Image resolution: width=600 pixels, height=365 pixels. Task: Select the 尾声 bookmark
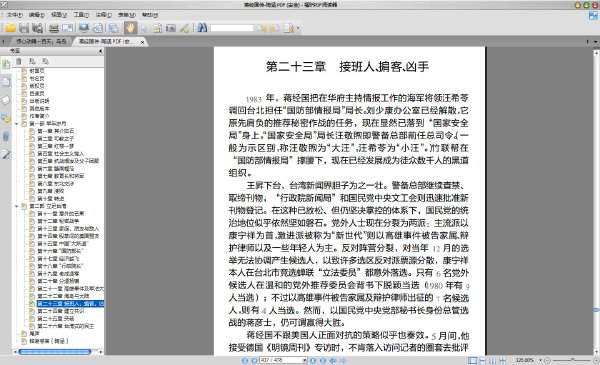coord(34,334)
